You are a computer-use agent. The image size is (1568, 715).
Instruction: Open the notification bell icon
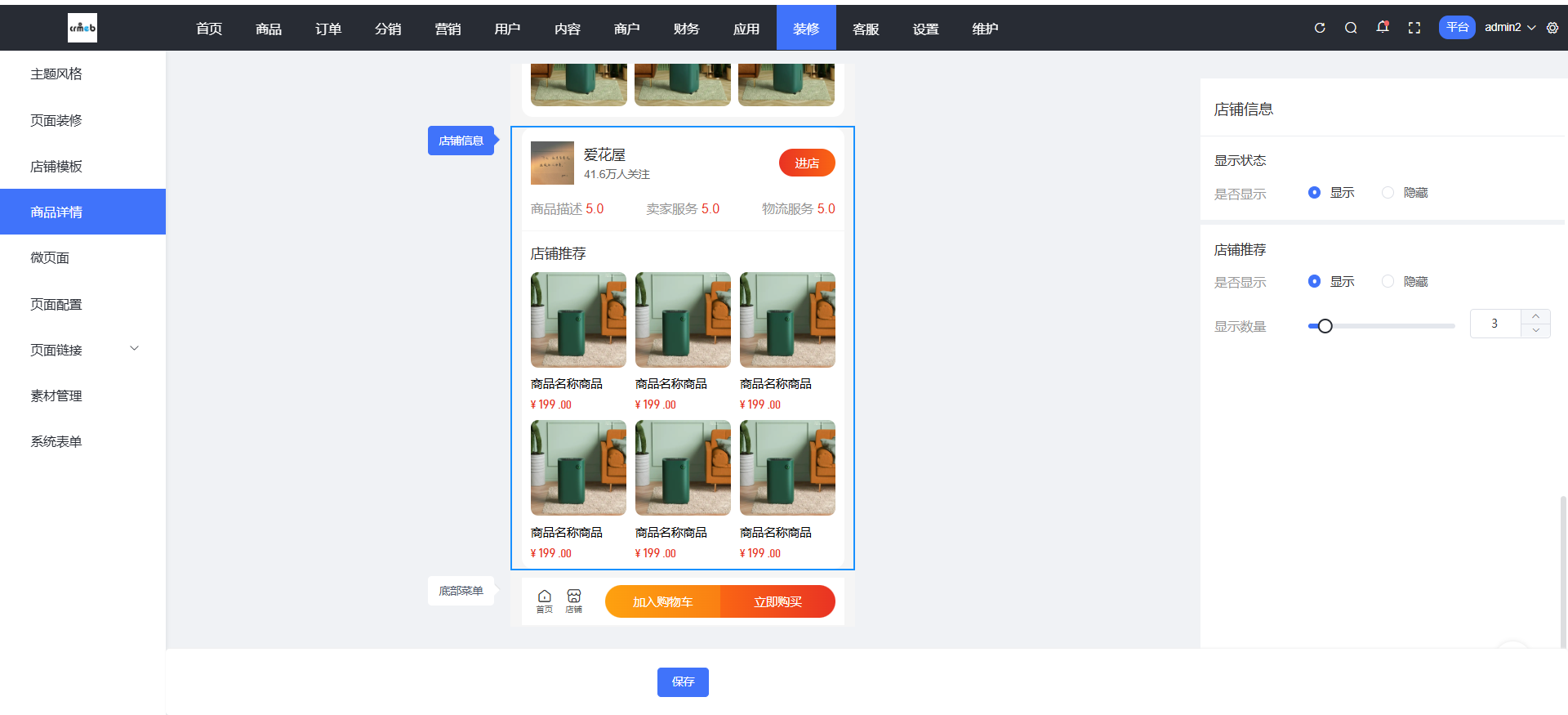[x=1382, y=27]
